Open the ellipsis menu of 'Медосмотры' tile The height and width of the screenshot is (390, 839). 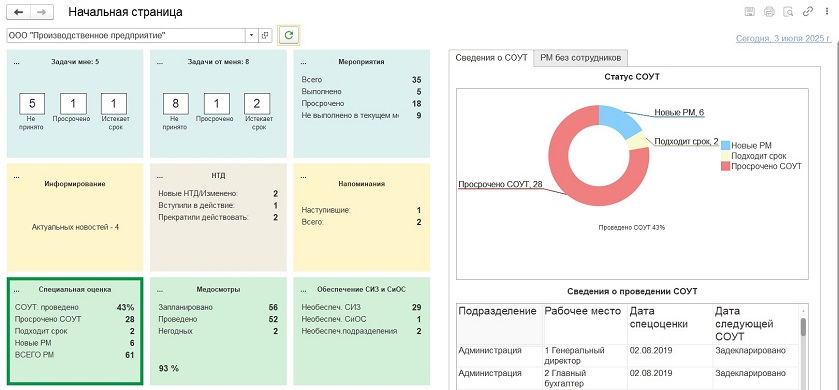160,289
